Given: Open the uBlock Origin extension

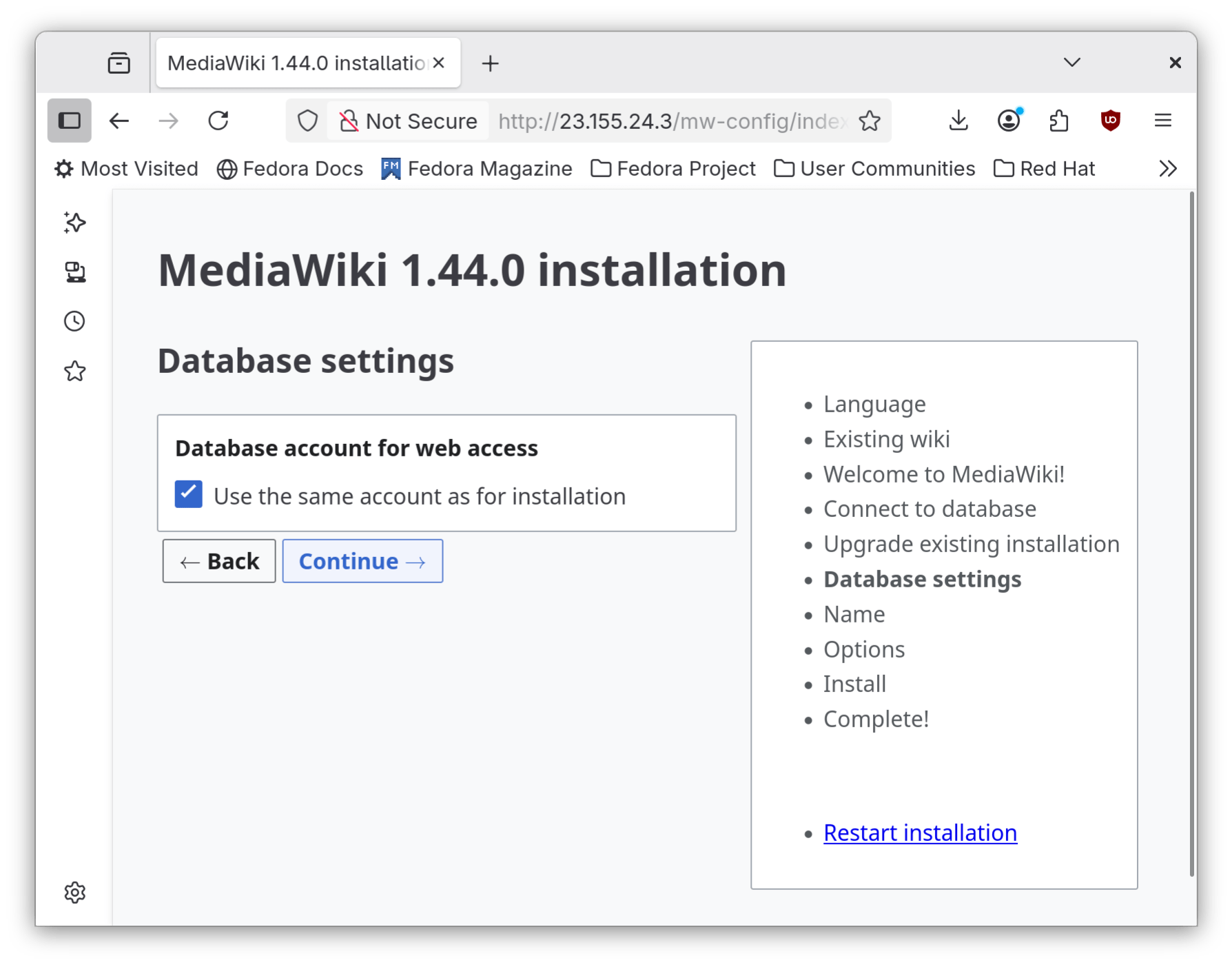Looking at the screenshot, I should click(1111, 121).
